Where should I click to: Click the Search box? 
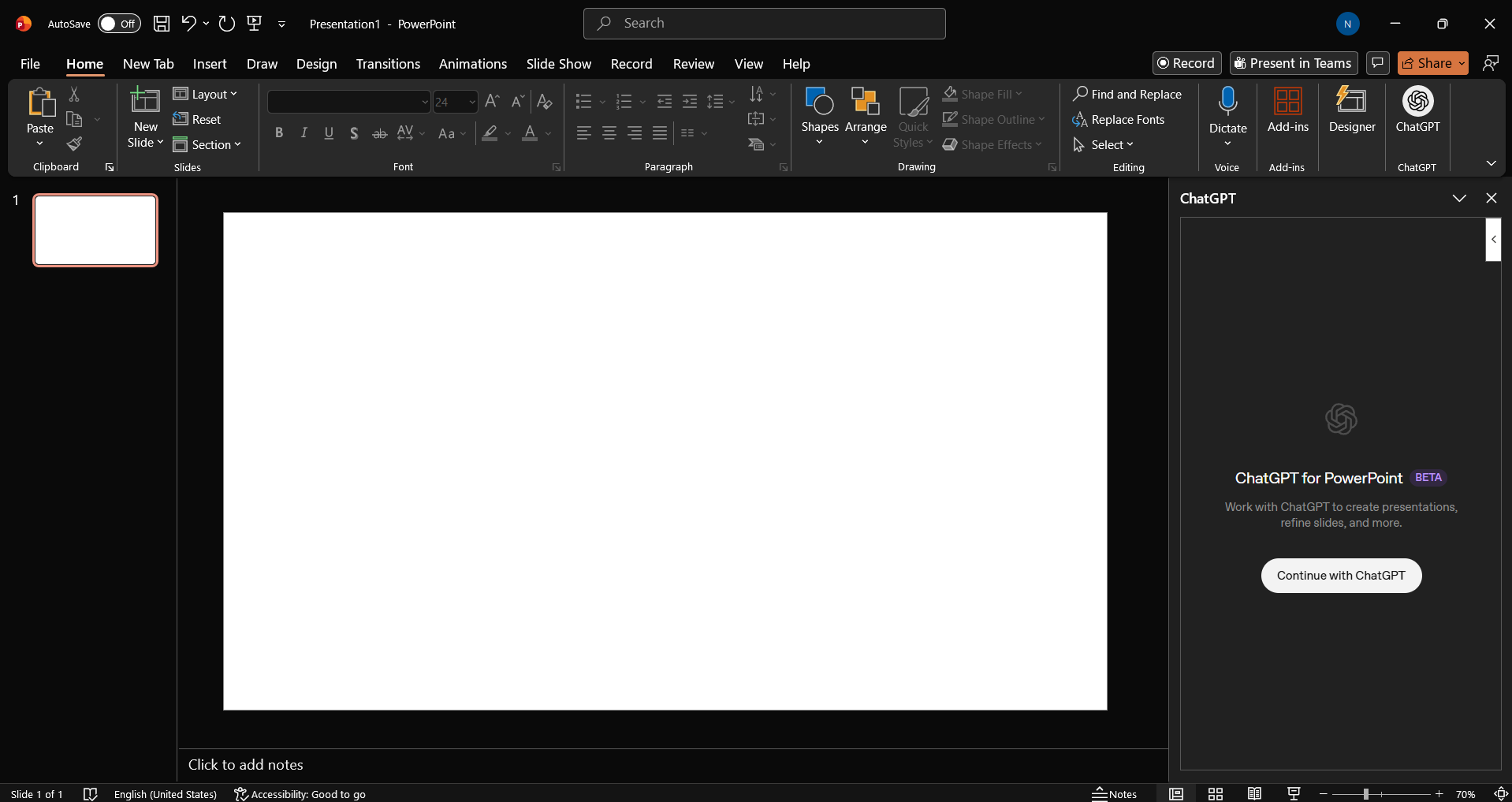click(765, 24)
